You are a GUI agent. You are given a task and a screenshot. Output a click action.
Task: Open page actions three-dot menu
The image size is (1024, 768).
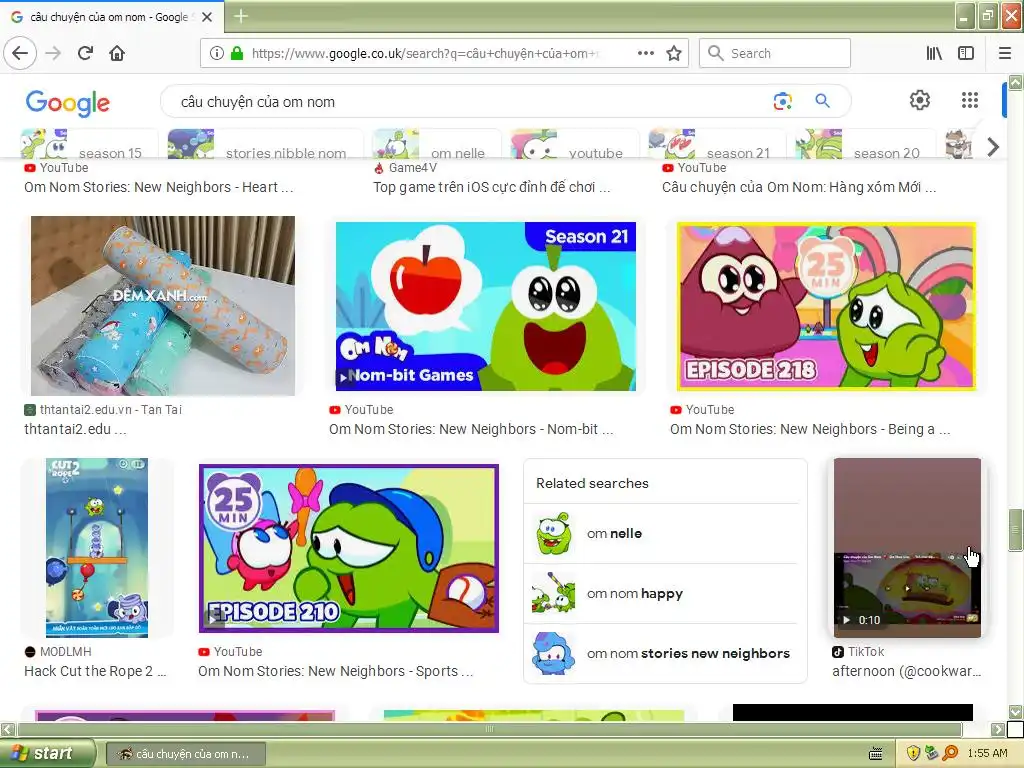646,53
